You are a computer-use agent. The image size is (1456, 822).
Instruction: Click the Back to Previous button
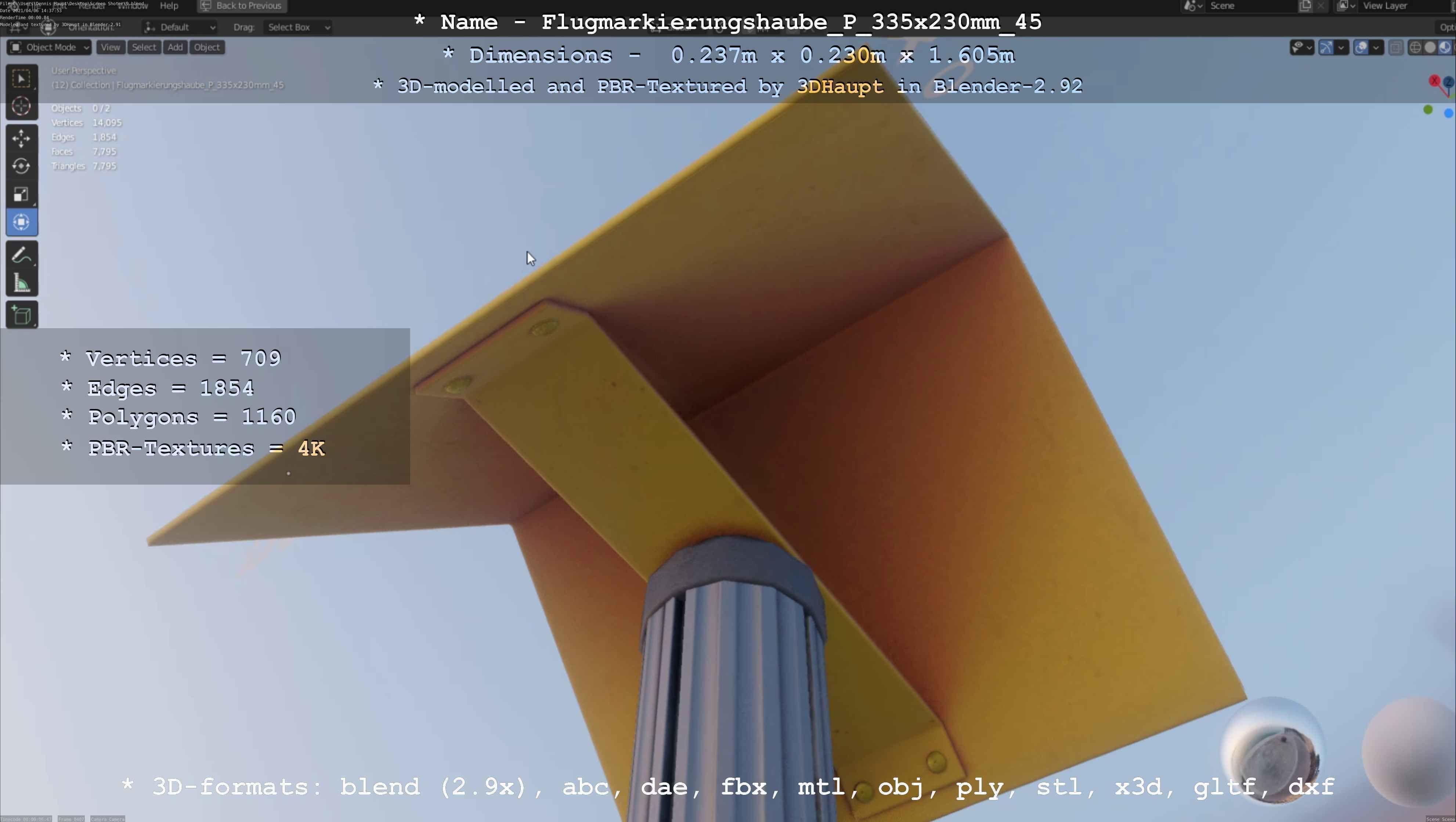point(241,6)
